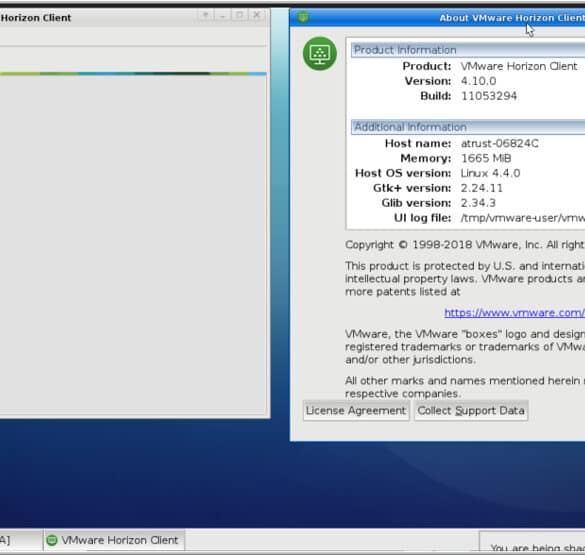Click the Horizon Client window title text
Viewport: 585px width, 555px height.
point(35,18)
